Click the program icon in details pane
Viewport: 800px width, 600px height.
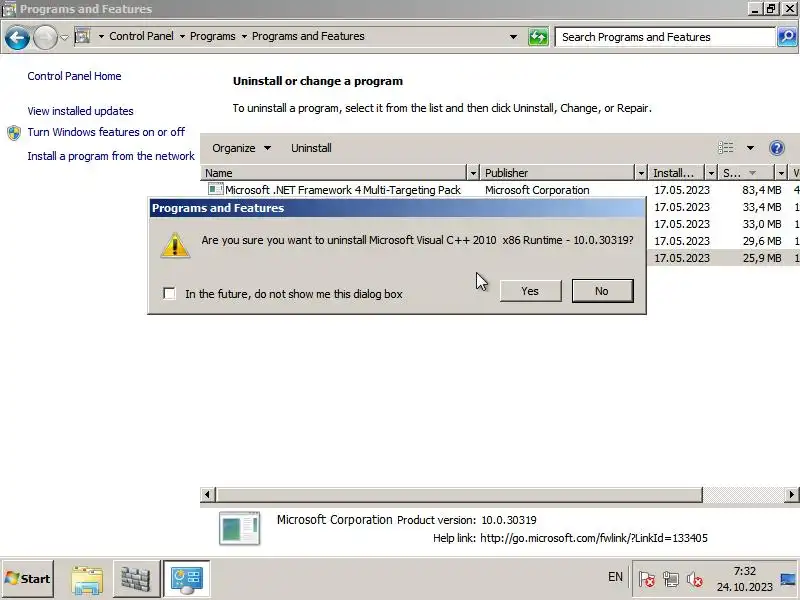239,528
